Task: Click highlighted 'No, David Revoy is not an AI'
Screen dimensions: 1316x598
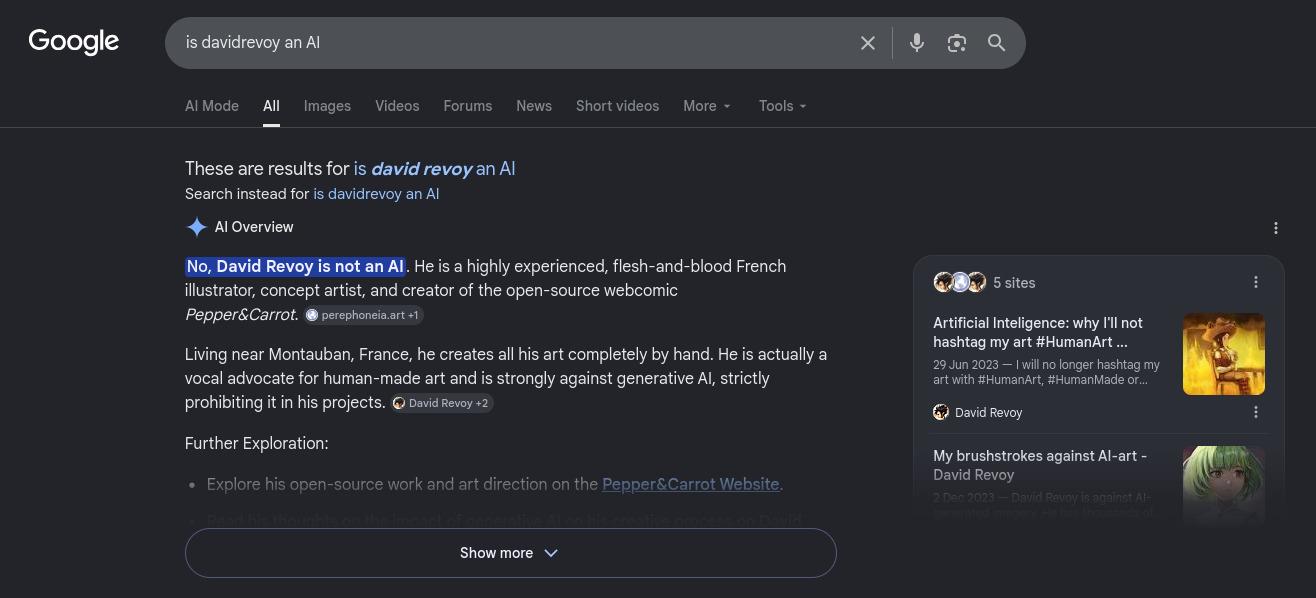Action: point(296,266)
